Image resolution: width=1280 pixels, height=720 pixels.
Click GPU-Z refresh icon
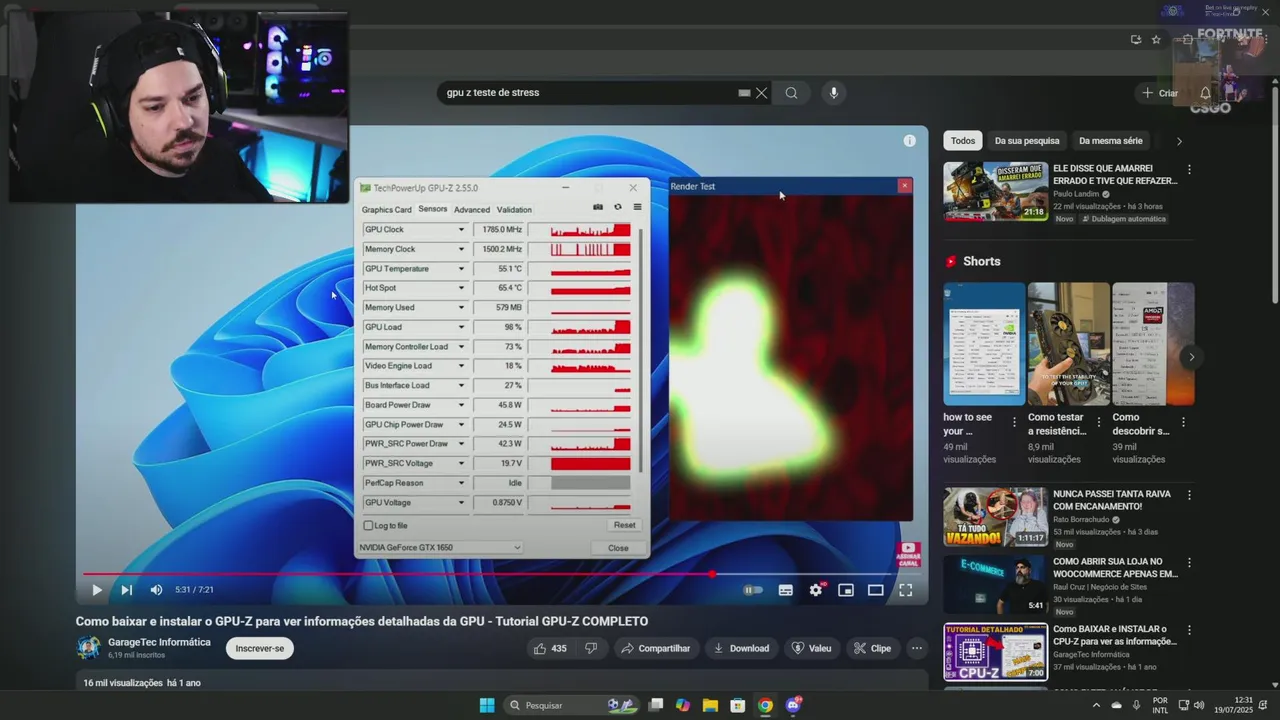click(x=617, y=208)
